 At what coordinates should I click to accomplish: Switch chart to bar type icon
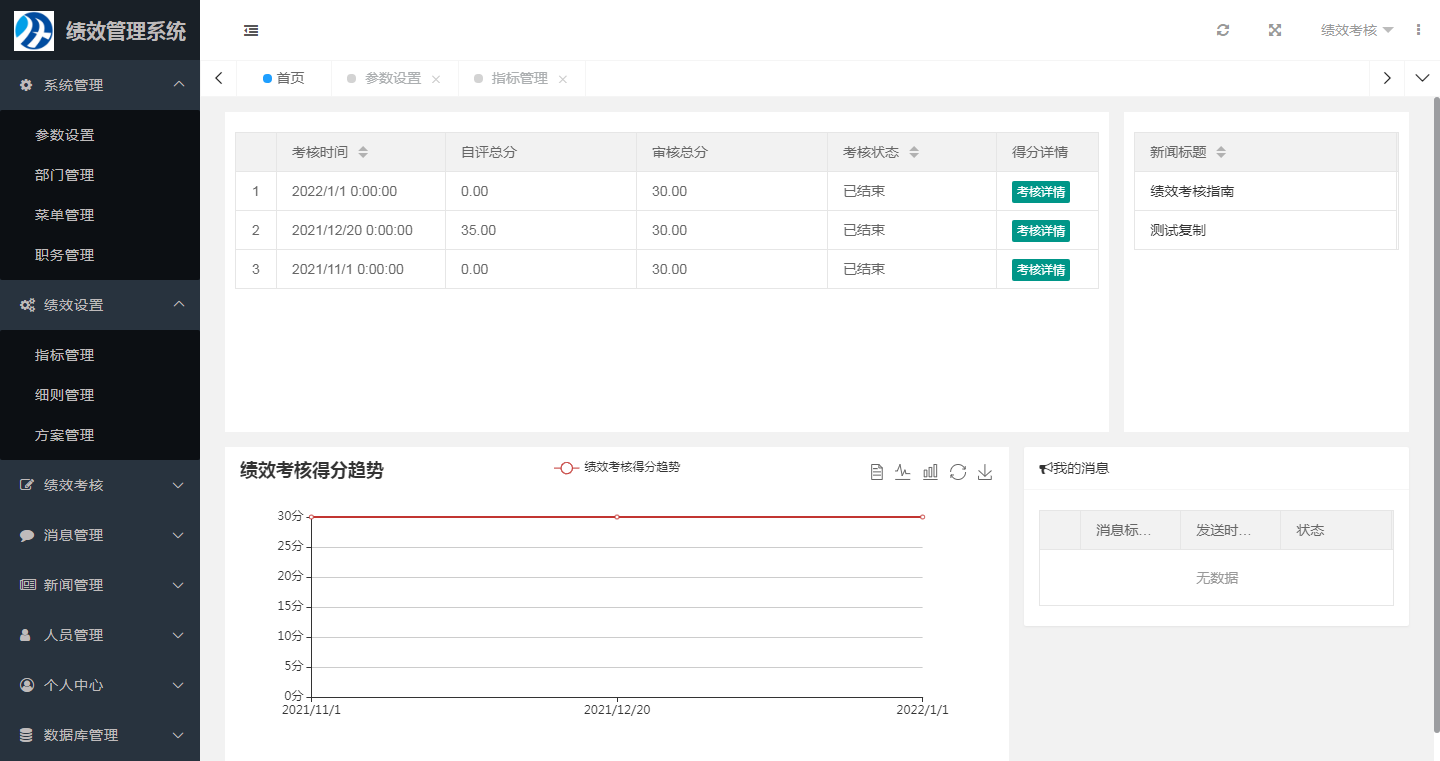(x=930, y=472)
